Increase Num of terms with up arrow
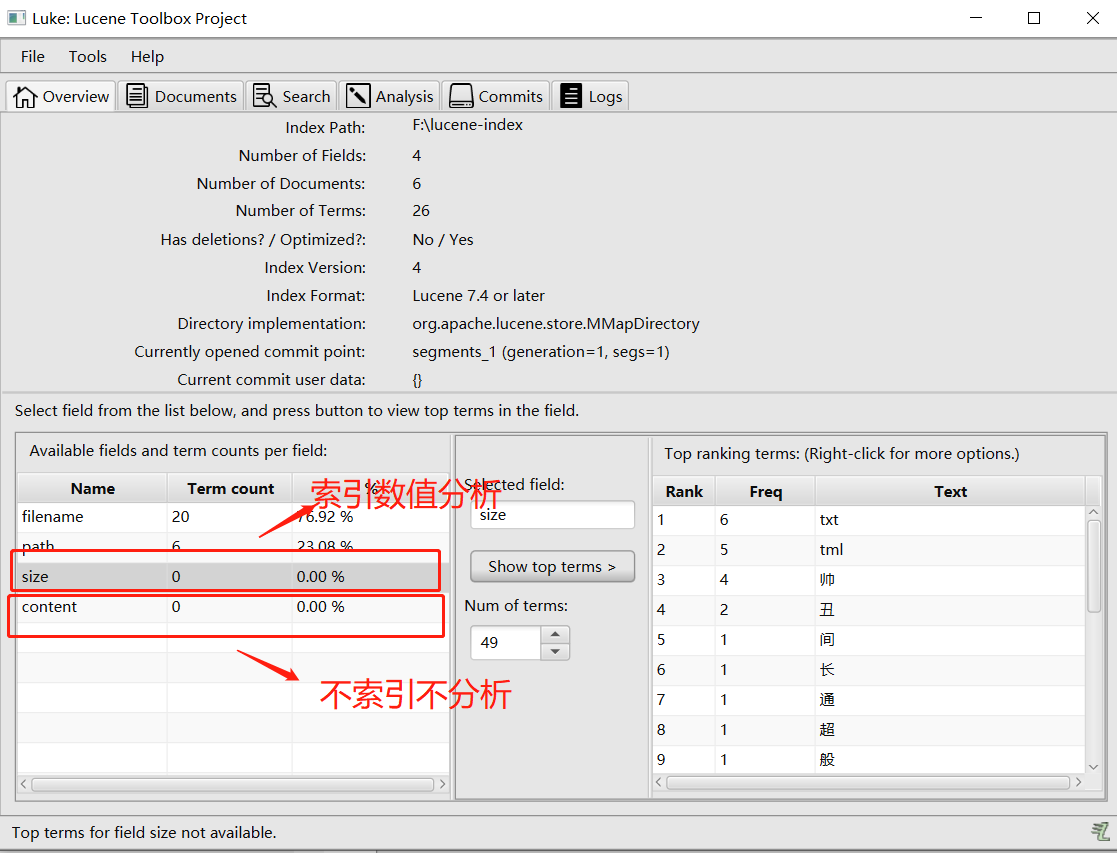1117x853 pixels. coord(555,634)
